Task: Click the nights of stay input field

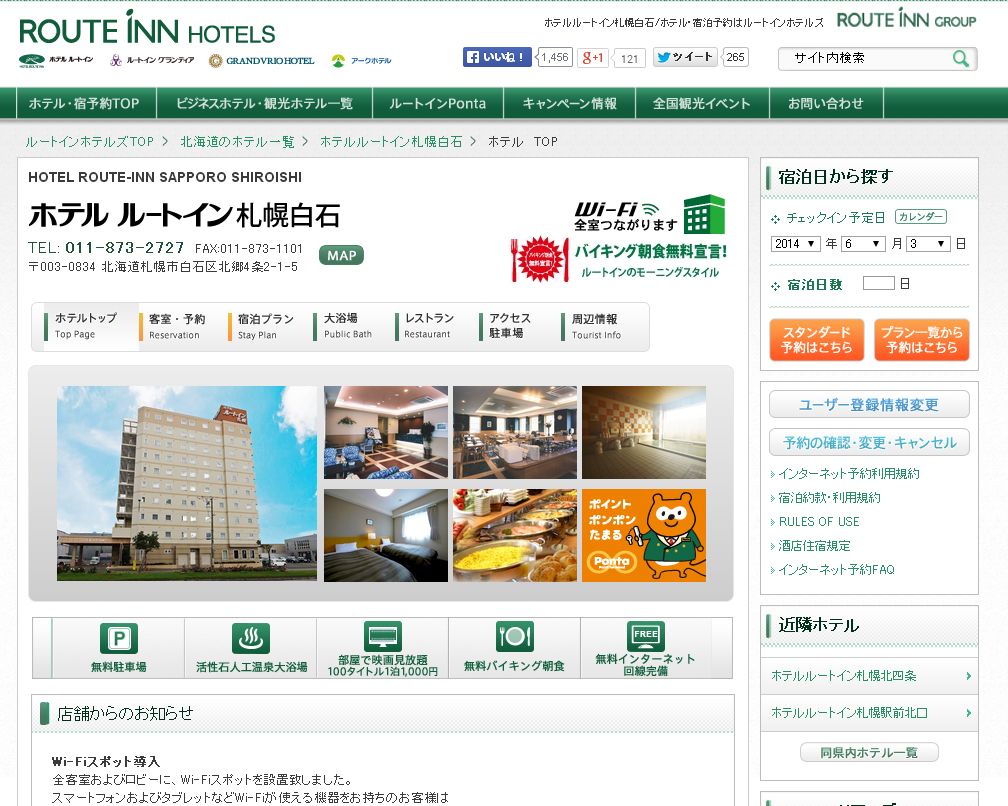Action: tap(878, 283)
